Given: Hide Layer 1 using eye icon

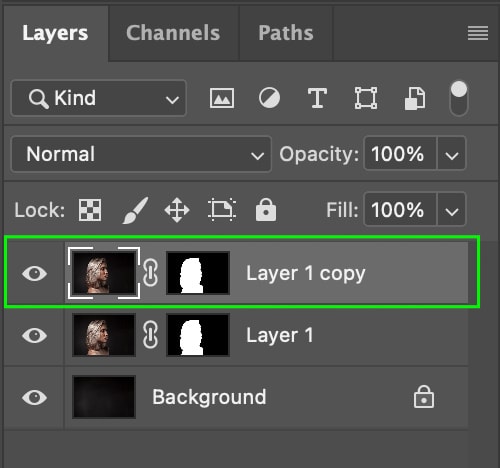Looking at the screenshot, I should coord(34,335).
